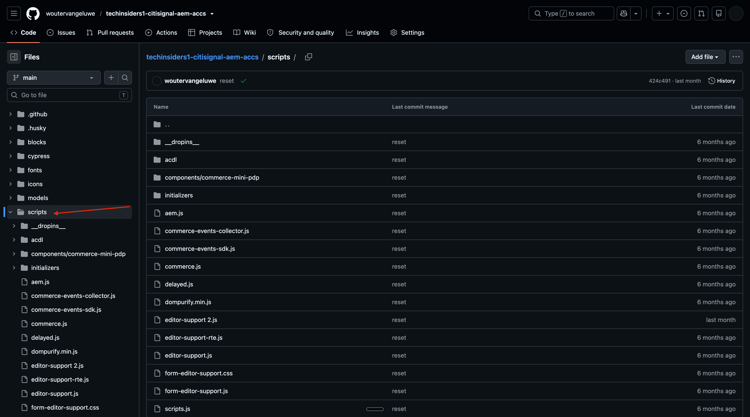
Task: Open the Insights tab
Action: click(x=363, y=33)
